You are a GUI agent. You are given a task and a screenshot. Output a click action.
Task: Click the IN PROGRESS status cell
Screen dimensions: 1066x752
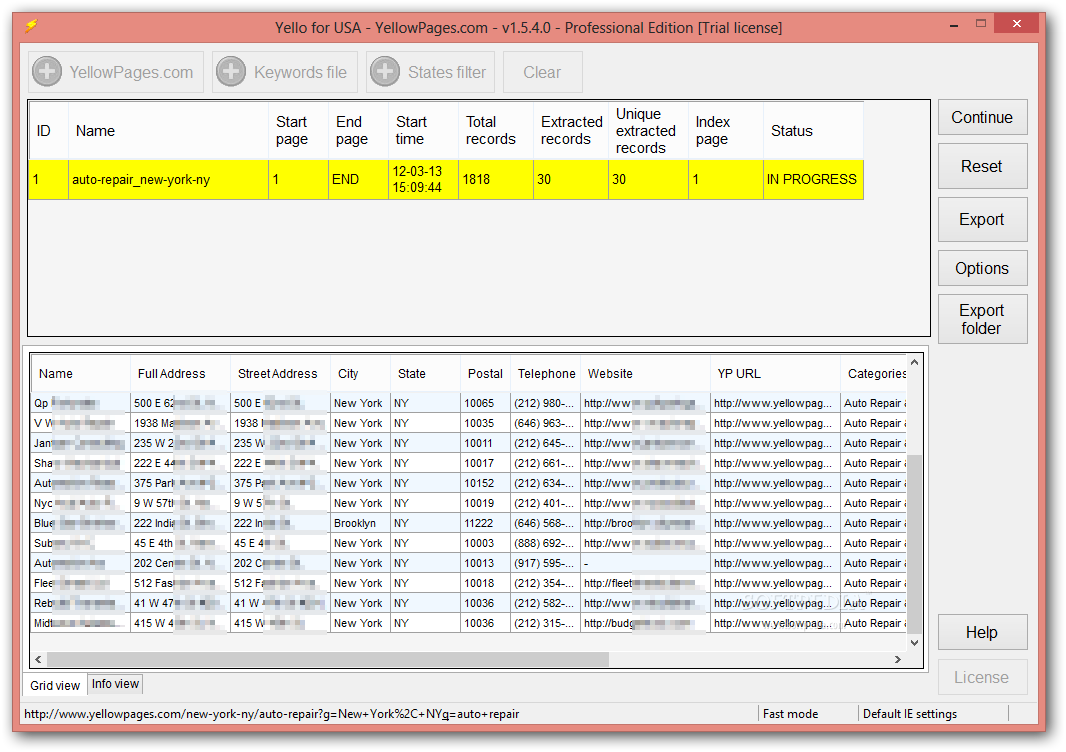(x=813, y=180)
